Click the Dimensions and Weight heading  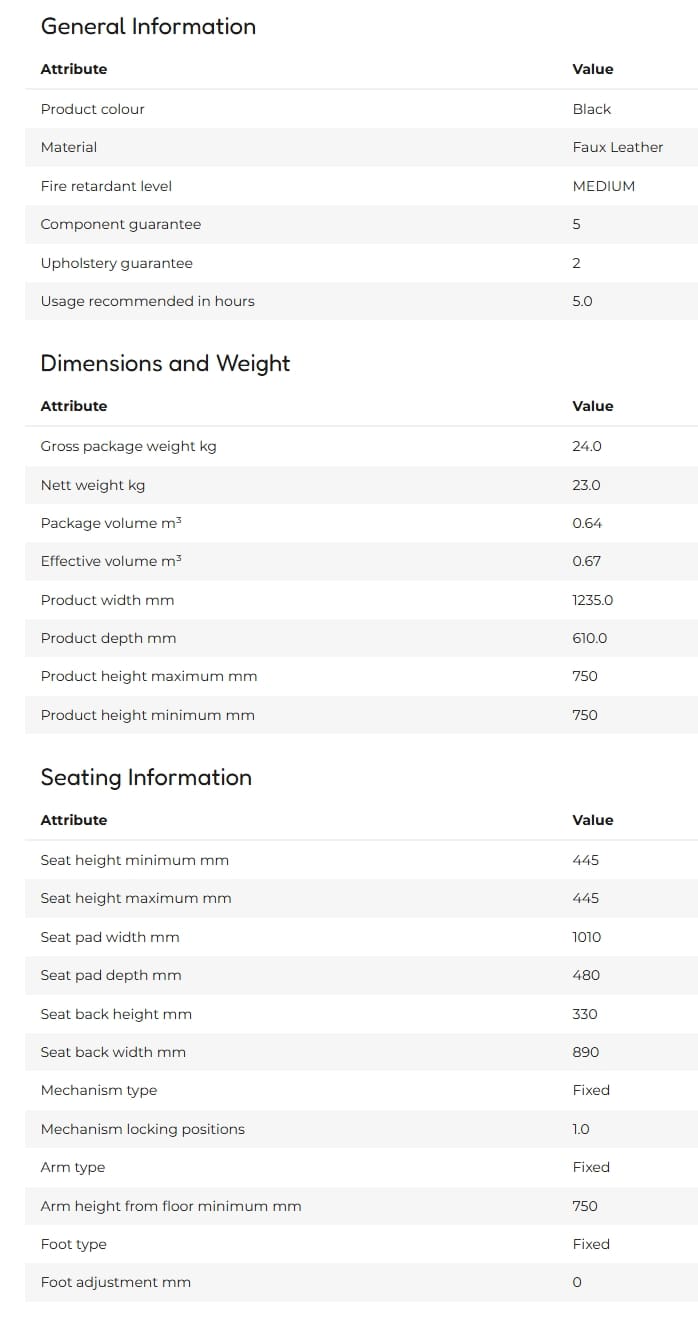(165, 363)
